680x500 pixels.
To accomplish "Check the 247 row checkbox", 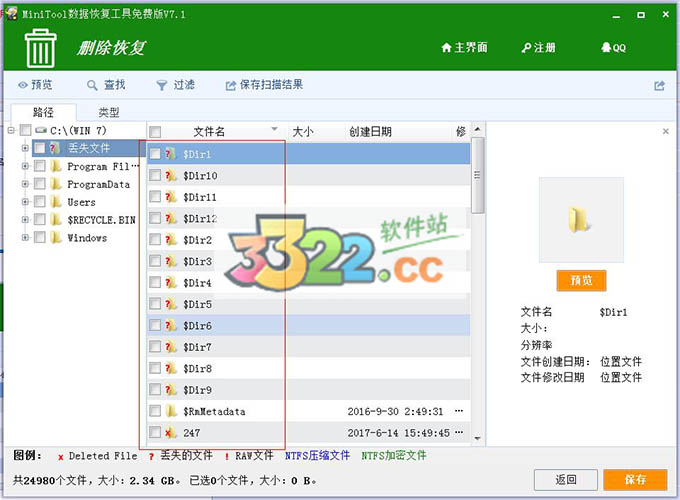I will point(155,432).
